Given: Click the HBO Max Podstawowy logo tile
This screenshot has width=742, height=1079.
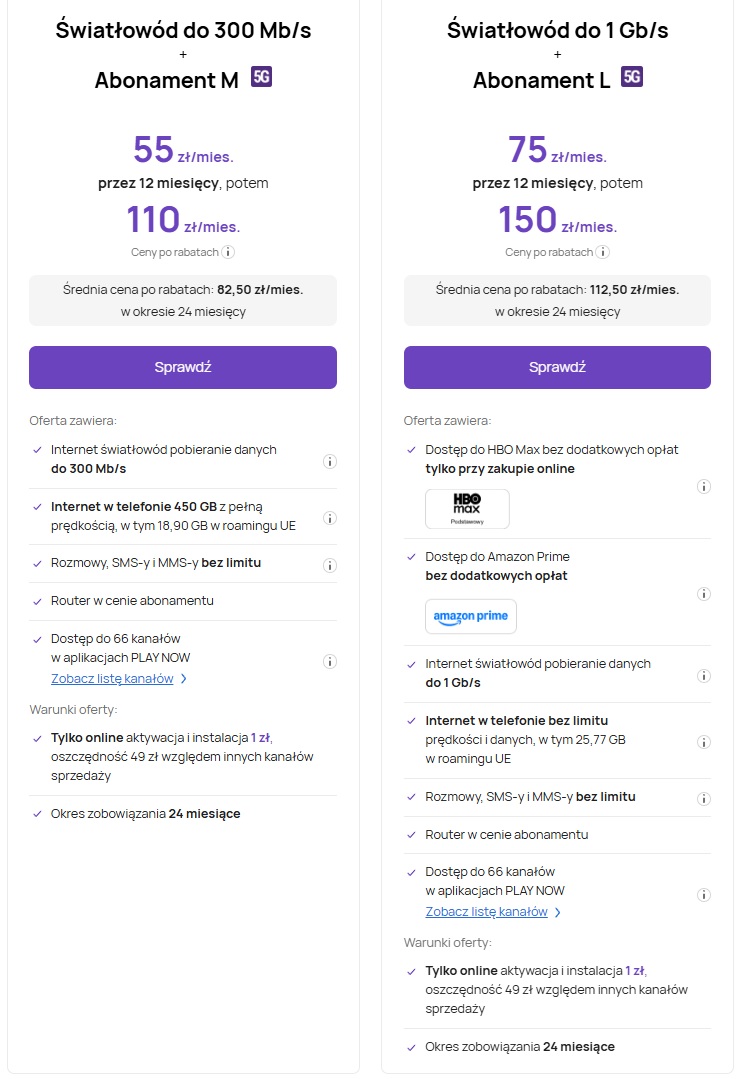Looking at the screenshot, I should coord(467,509).
